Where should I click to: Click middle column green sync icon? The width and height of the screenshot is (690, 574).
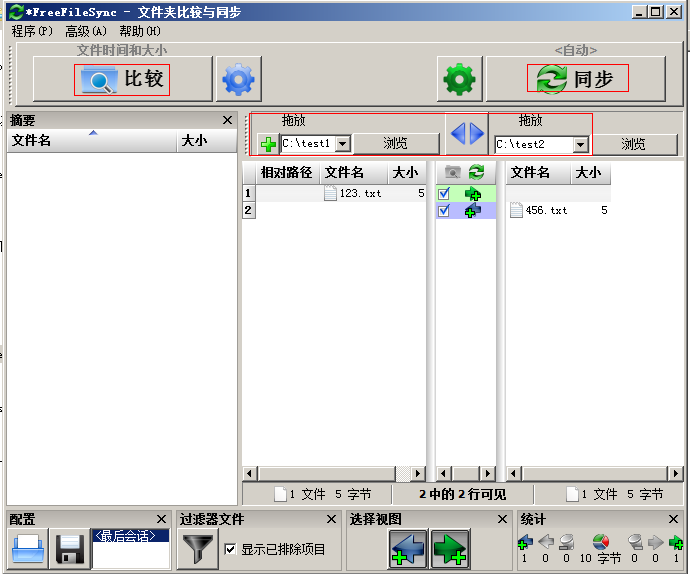point(477,172)
